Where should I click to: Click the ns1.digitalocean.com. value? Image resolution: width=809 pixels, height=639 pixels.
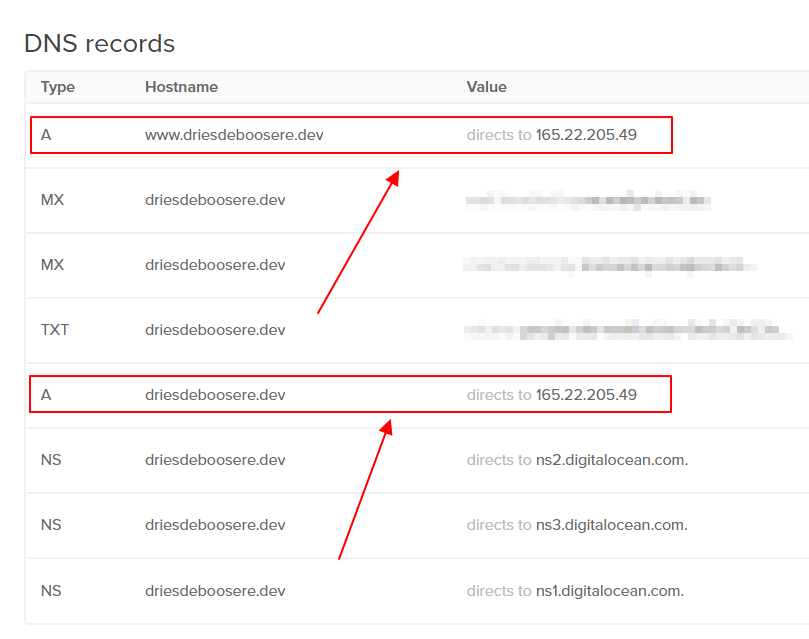(610, 591)
